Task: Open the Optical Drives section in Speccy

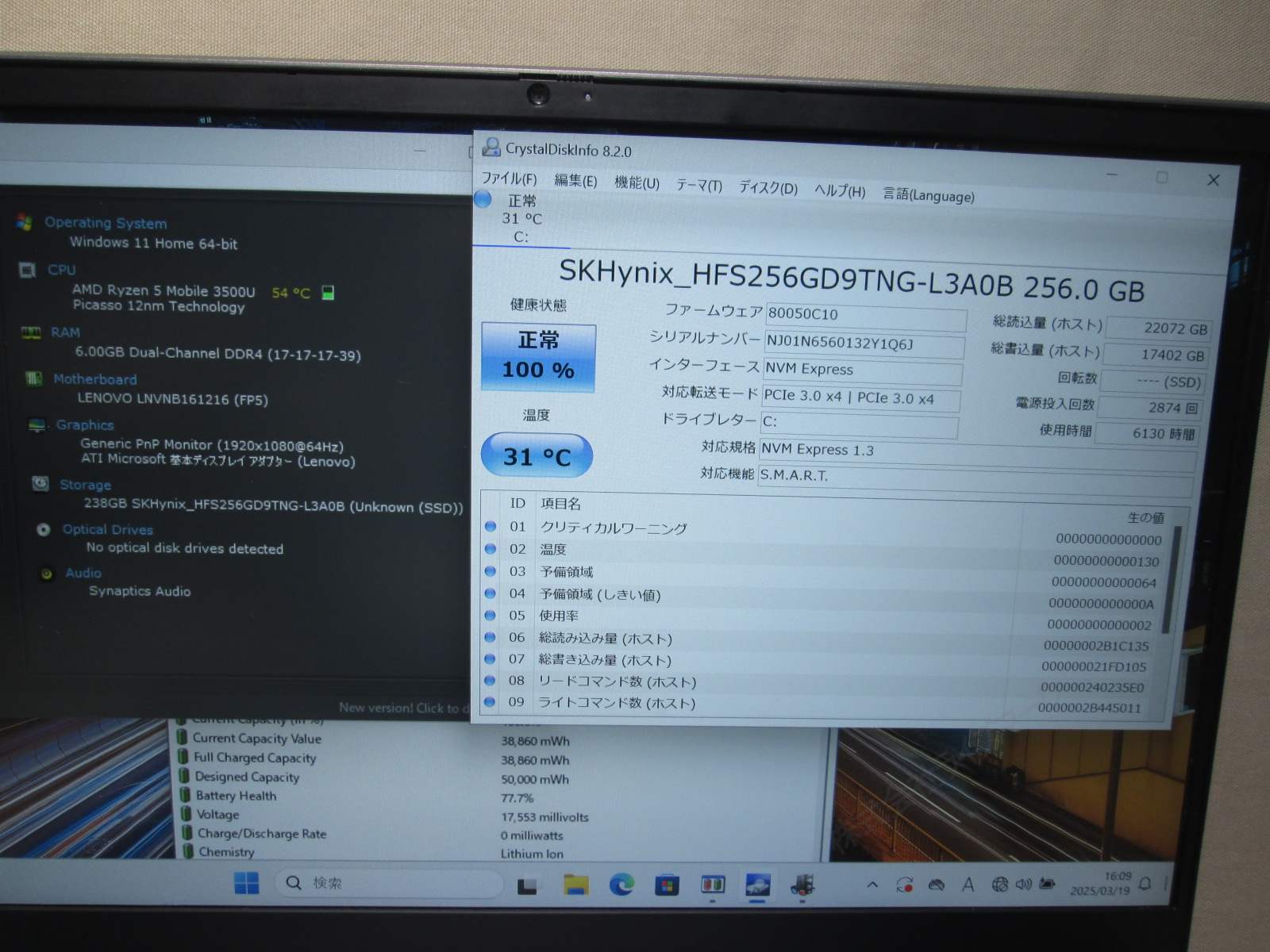Action: (108, 529)
